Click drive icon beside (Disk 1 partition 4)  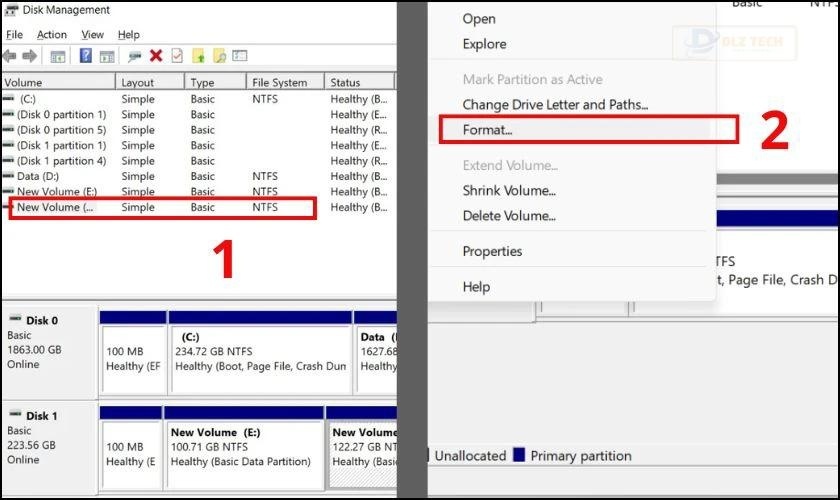tap(9, 160)
